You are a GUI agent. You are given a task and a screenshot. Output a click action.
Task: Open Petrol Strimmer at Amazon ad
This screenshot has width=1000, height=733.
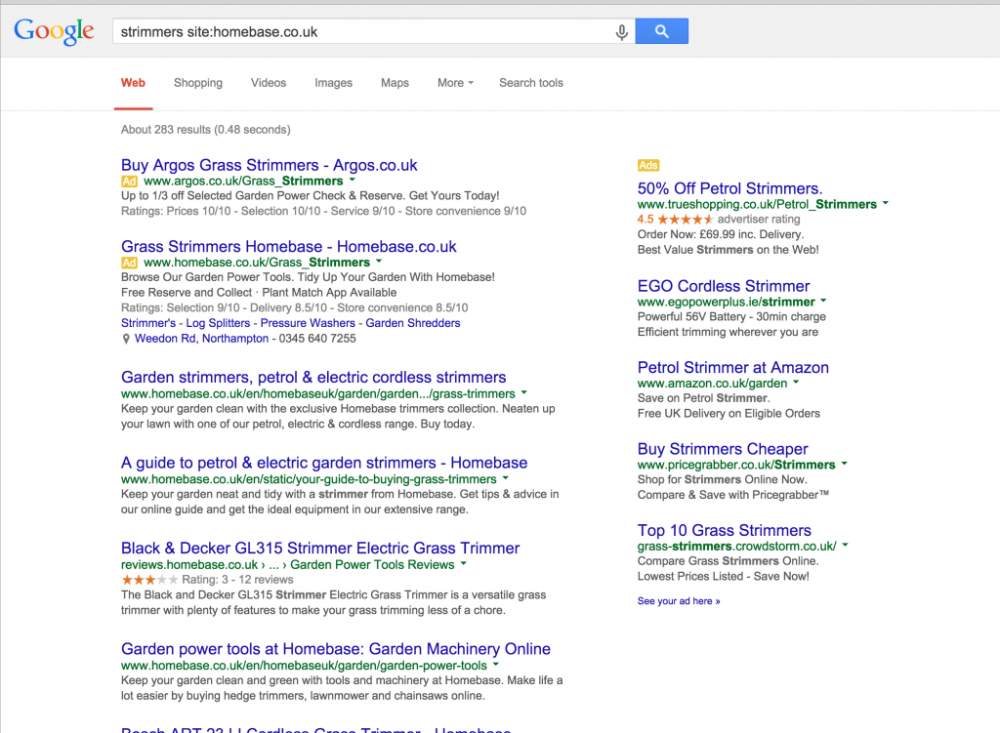733,368
